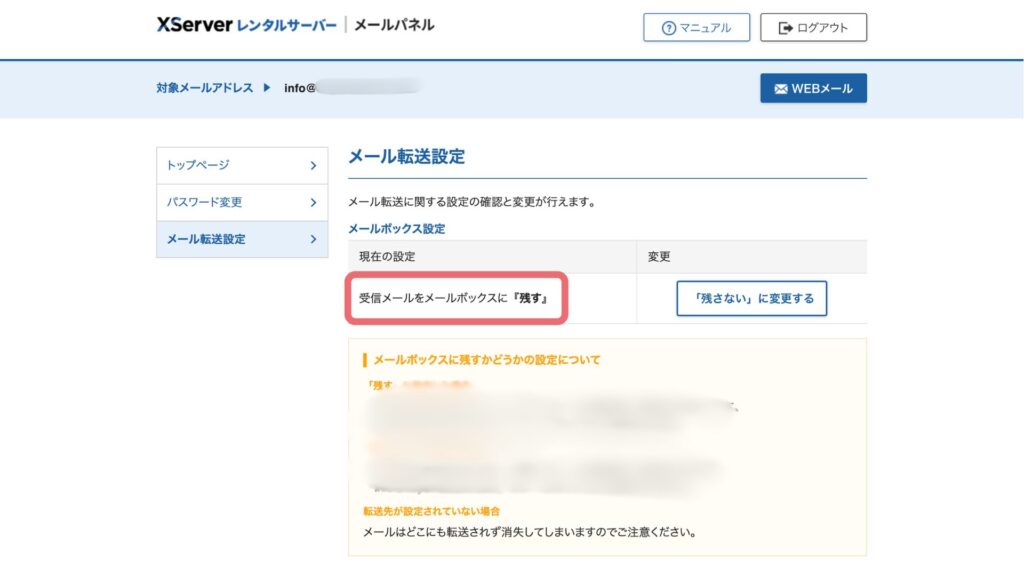The height and width of the screenshot is (576, 1024).
Task: Click the メールパネル title text
Action: click(394, 26)
